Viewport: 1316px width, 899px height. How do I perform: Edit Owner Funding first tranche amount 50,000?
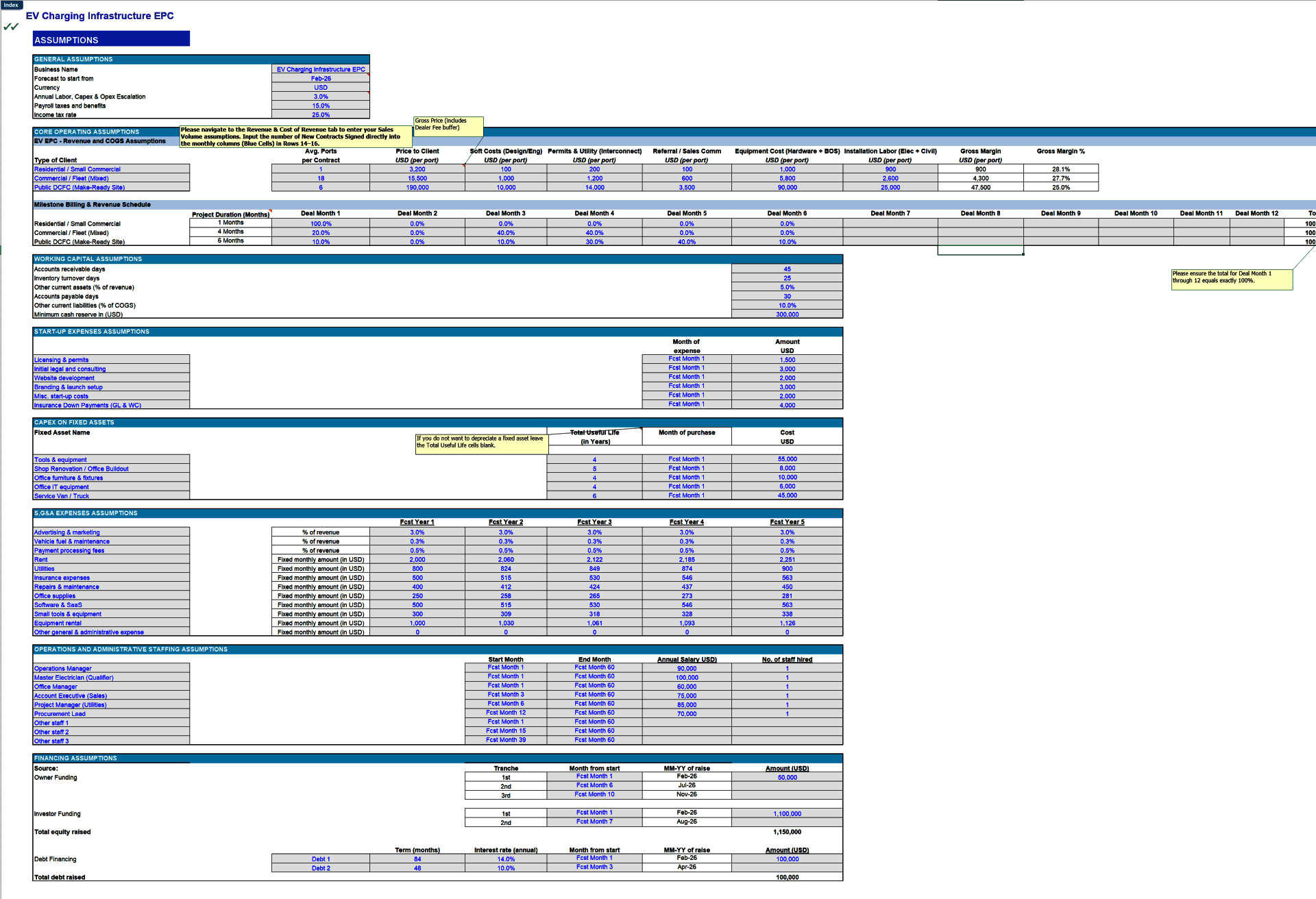(x=787, y=777)
